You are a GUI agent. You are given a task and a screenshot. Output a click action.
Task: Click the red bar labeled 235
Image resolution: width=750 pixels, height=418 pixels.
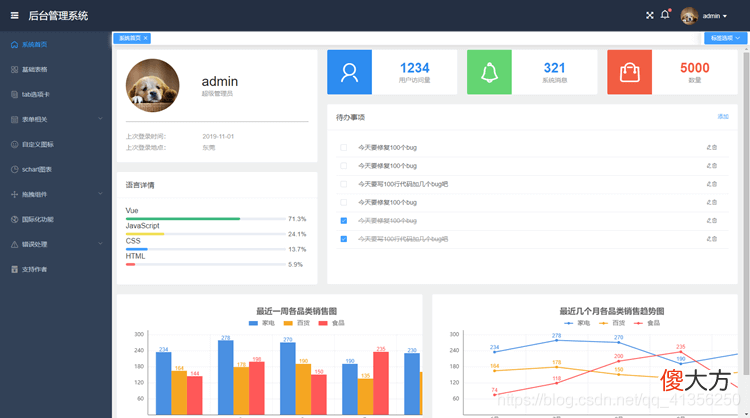[381, 383]
